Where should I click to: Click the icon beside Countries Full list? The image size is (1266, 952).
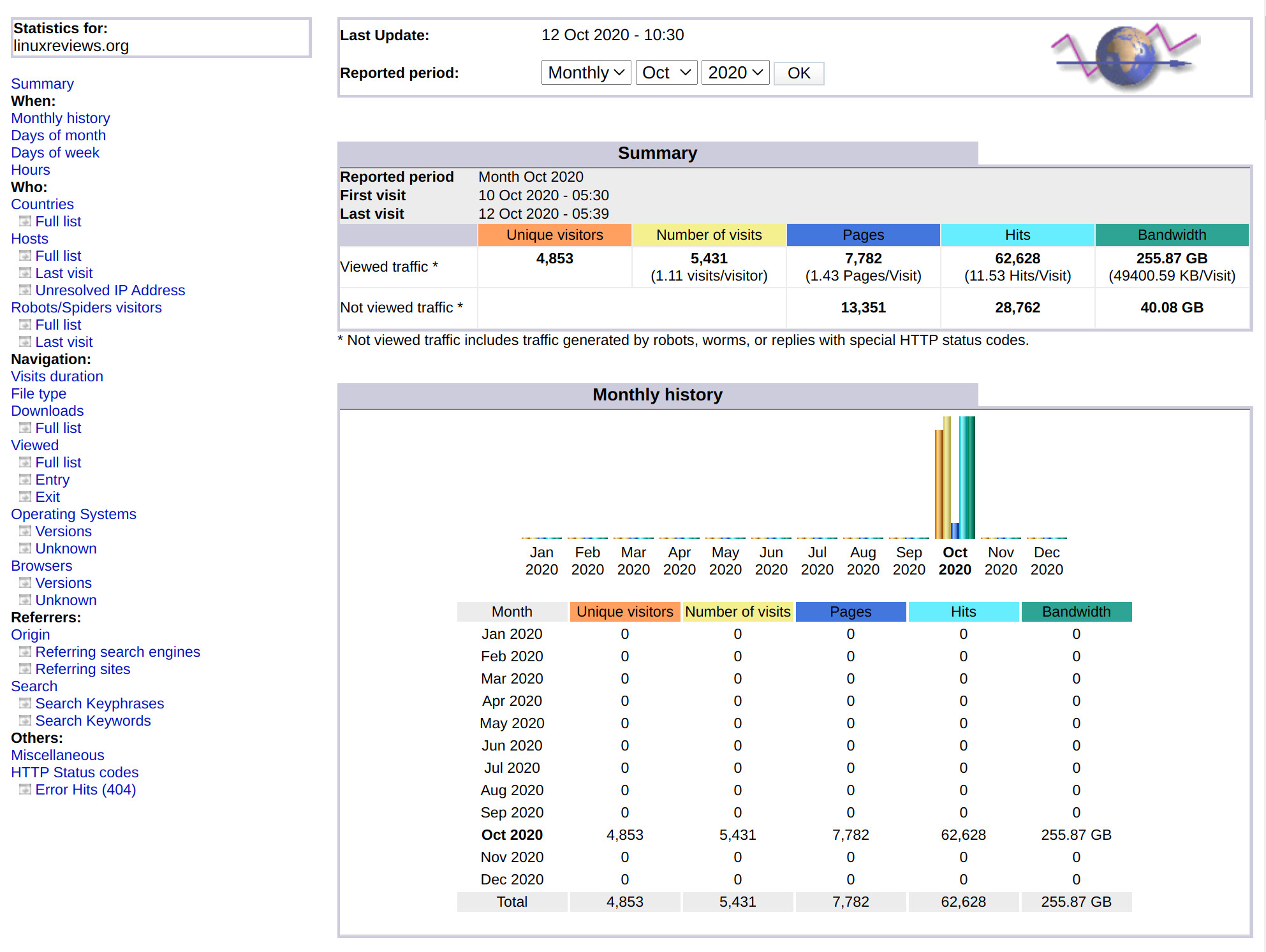click(x=25, y=221)
